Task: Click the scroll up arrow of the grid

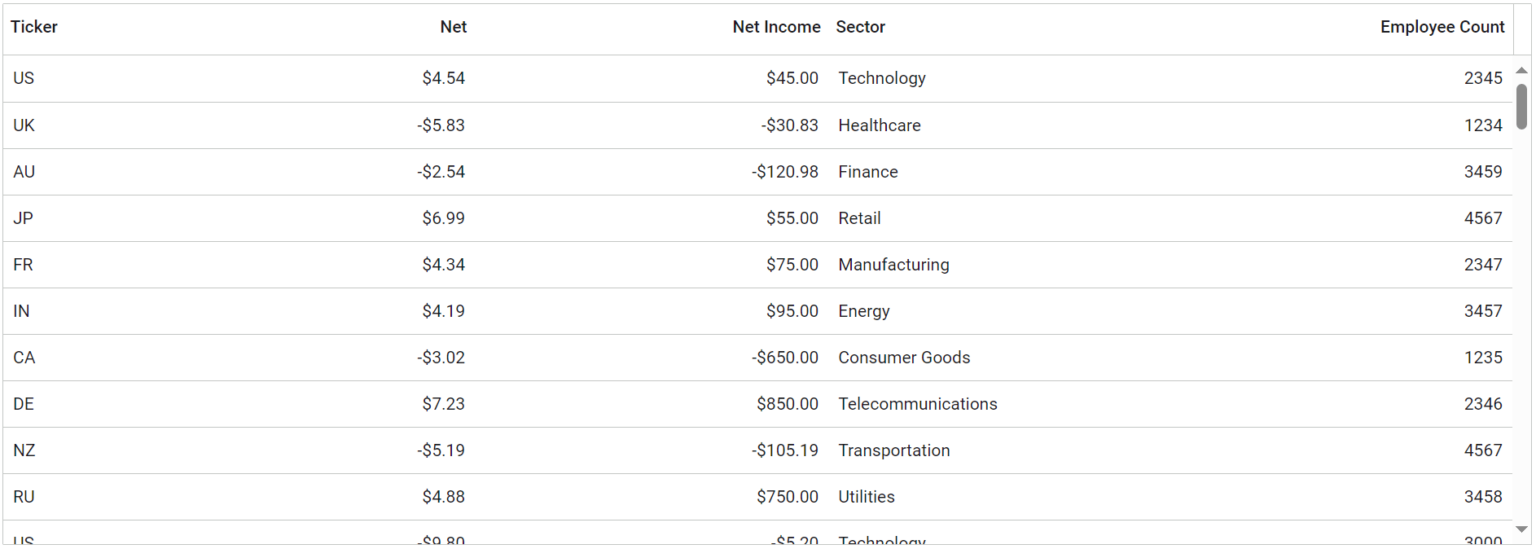Action: pos(1522,70)
